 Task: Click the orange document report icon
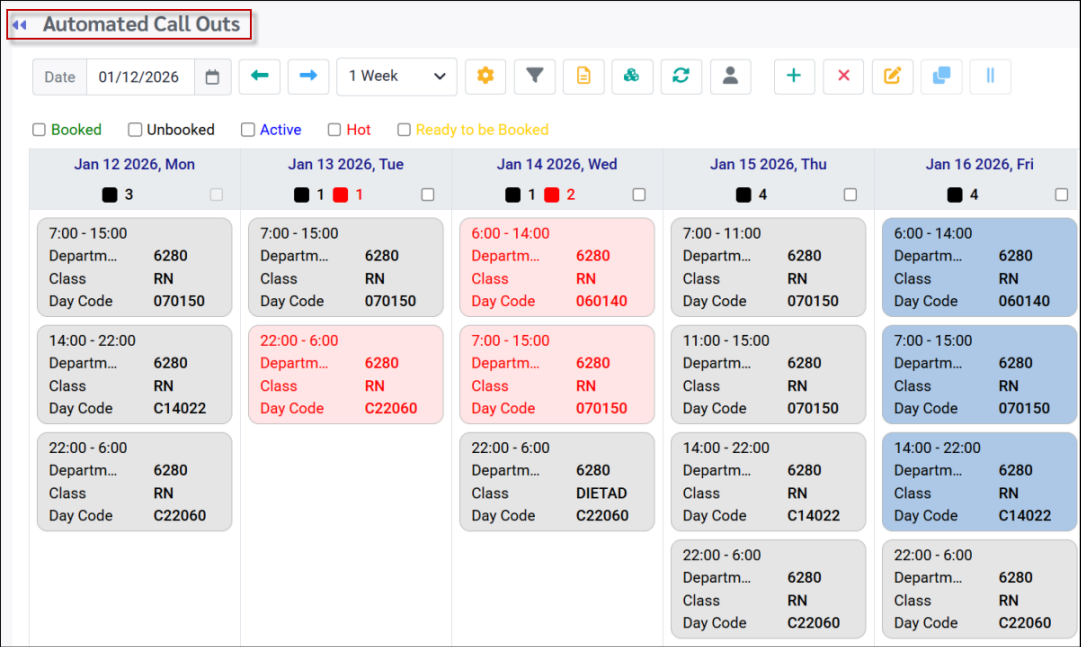click(583, 77)
